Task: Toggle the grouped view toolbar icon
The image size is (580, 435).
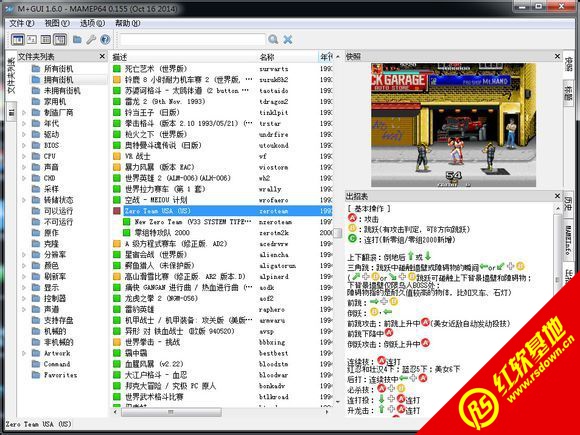Action: [x=60, y=39]
